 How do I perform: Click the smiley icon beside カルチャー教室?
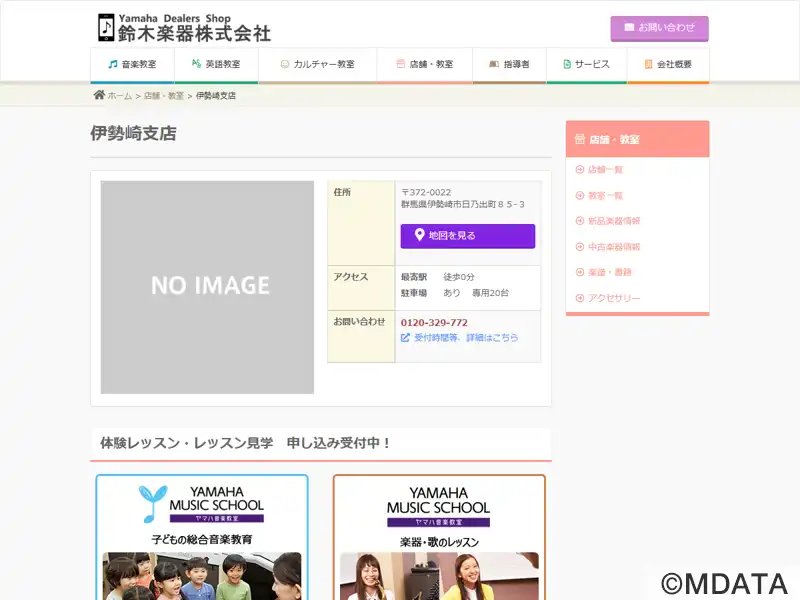click(285, 64)
